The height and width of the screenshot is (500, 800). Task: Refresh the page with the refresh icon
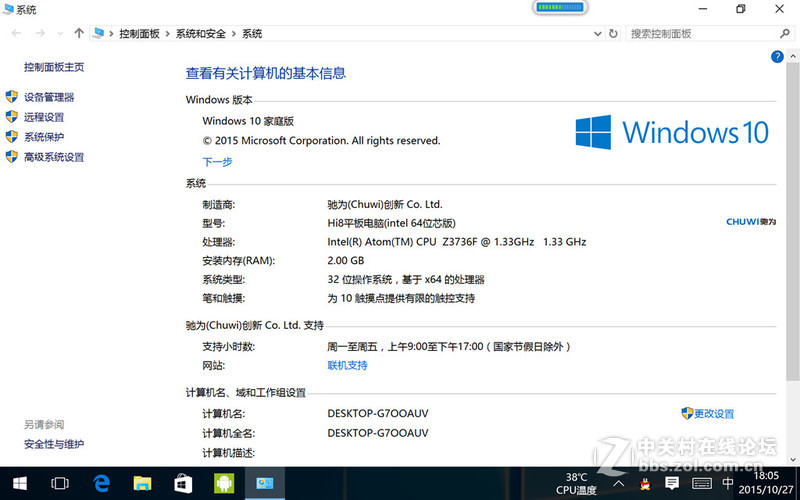pos(613,34)
